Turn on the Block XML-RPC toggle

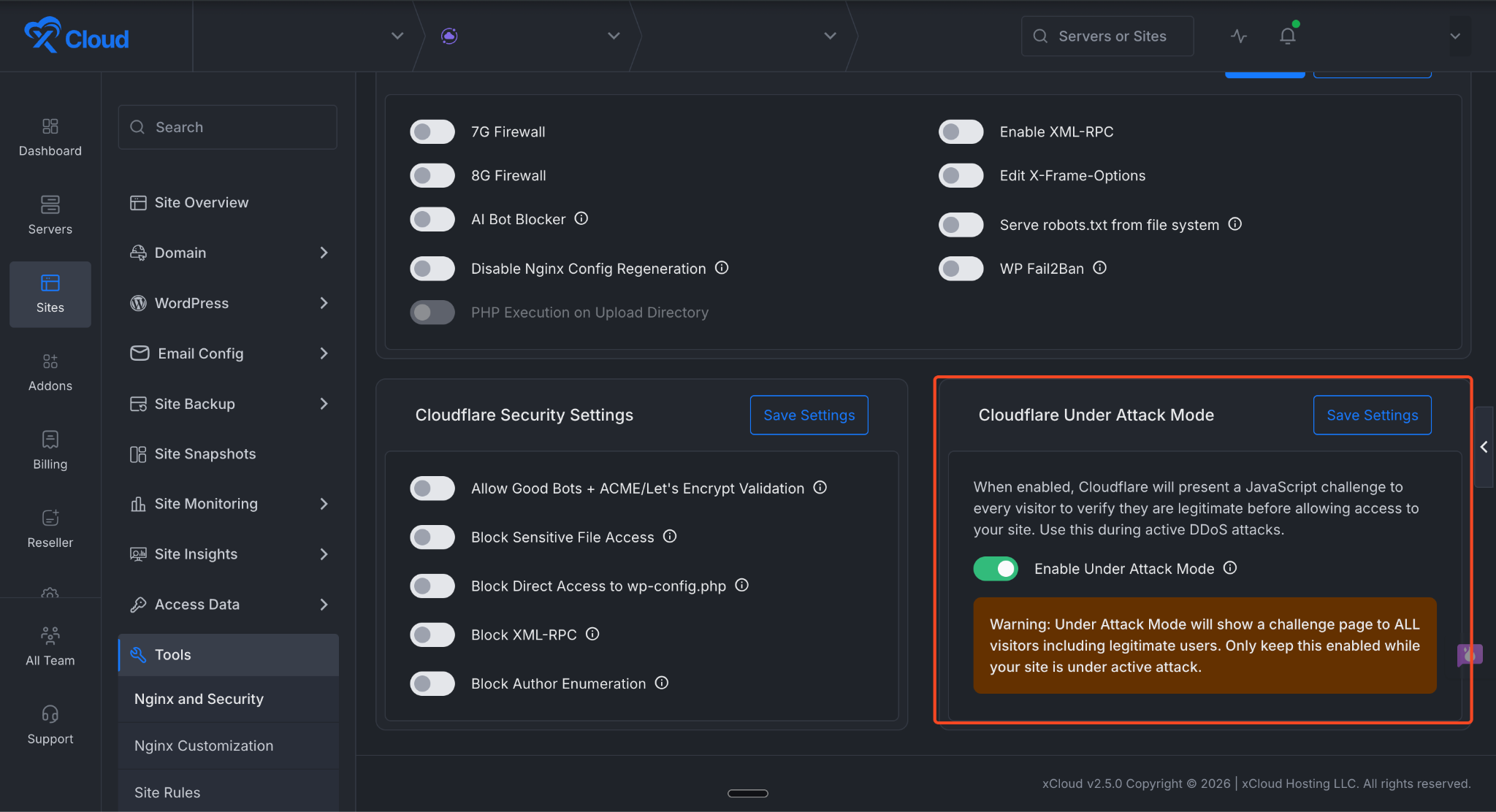pyautogui.click(x=432, y=635)
